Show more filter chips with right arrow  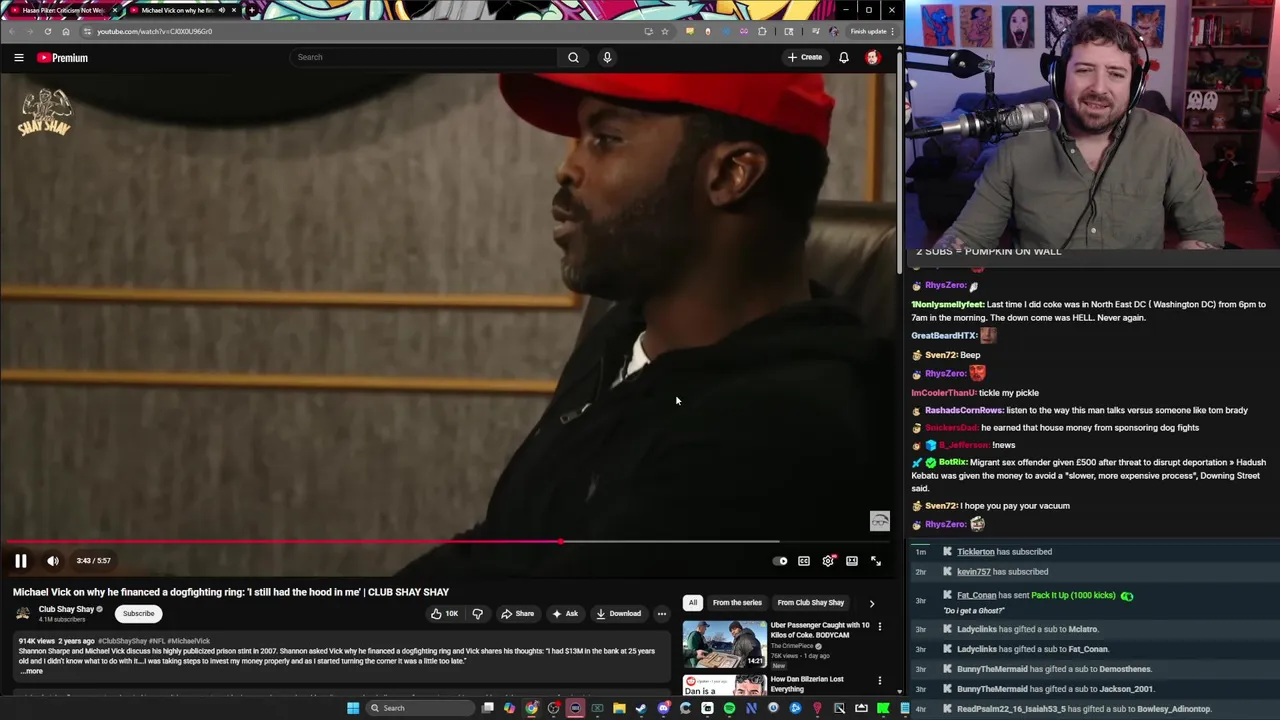click(x=871, y=604)
